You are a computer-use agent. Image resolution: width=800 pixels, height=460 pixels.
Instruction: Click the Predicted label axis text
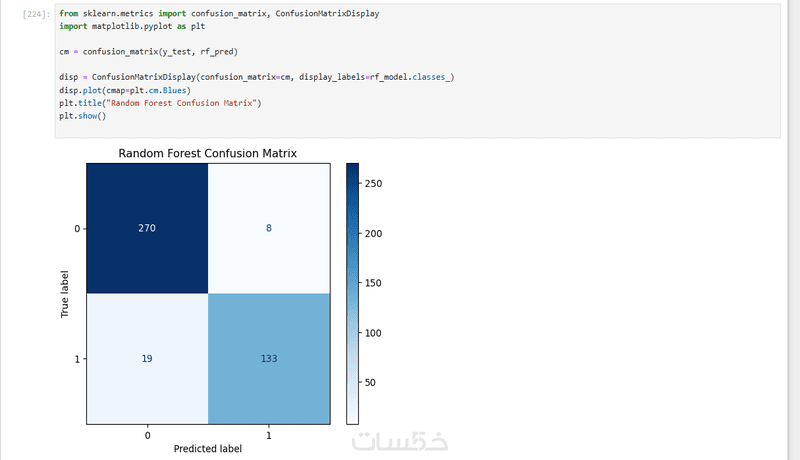click(x=208, y=449)
